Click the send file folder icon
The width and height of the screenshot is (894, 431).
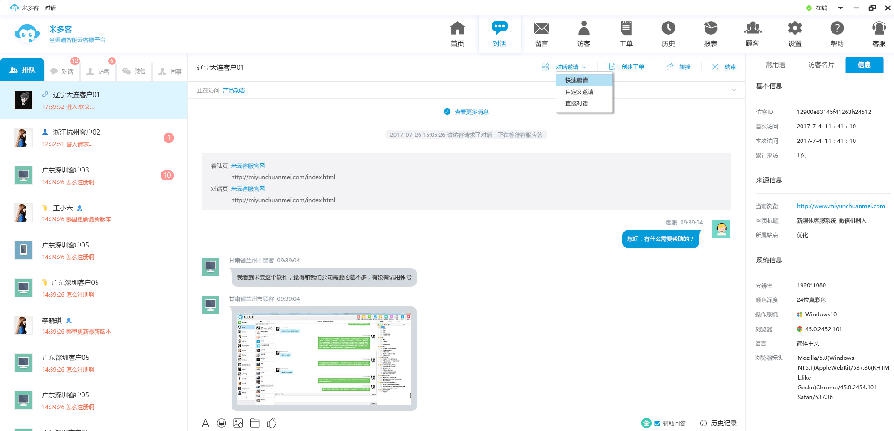[x=255, y=423]
